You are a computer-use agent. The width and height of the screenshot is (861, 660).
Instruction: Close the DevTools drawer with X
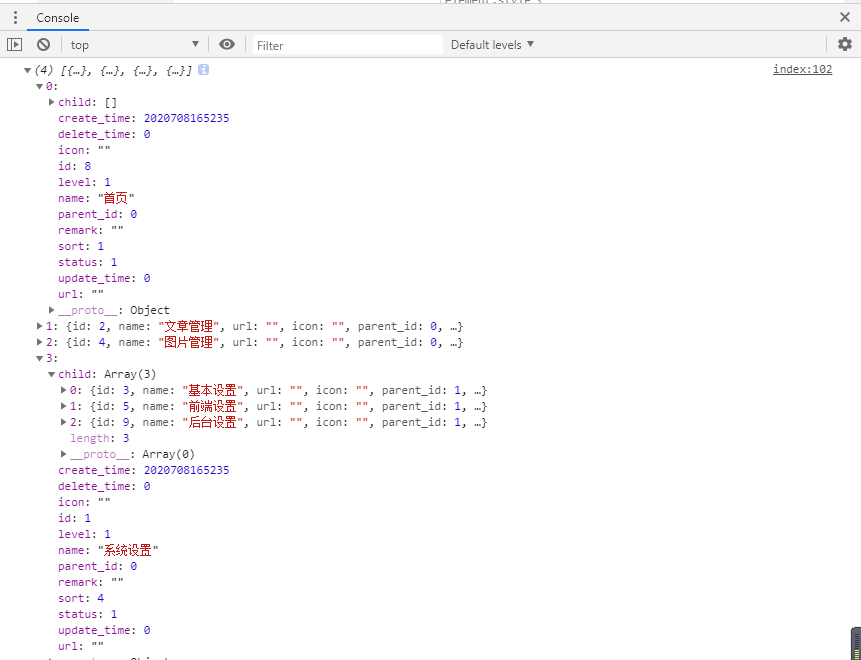[845, 17]
